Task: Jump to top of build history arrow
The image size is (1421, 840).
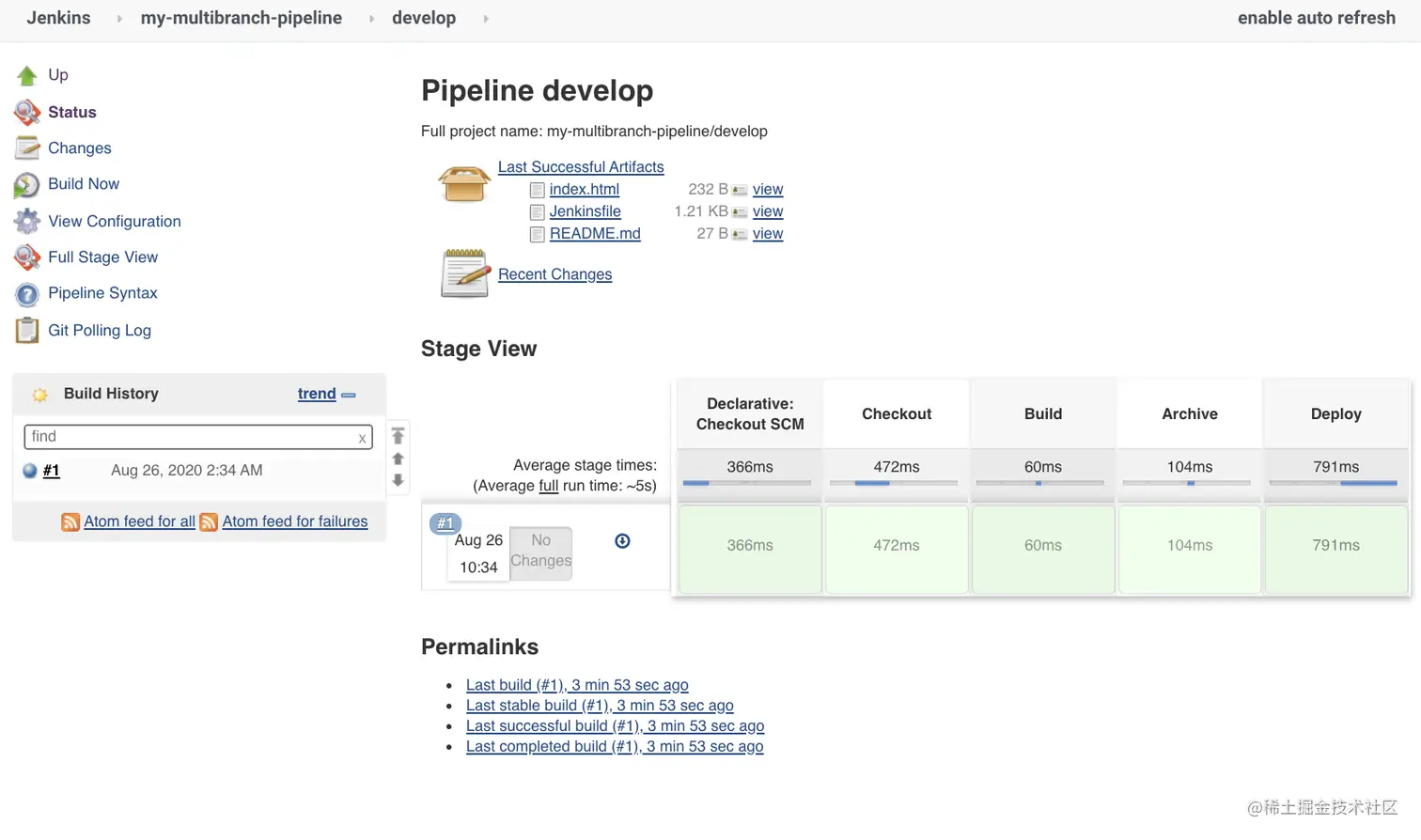Action: point(398,436)
